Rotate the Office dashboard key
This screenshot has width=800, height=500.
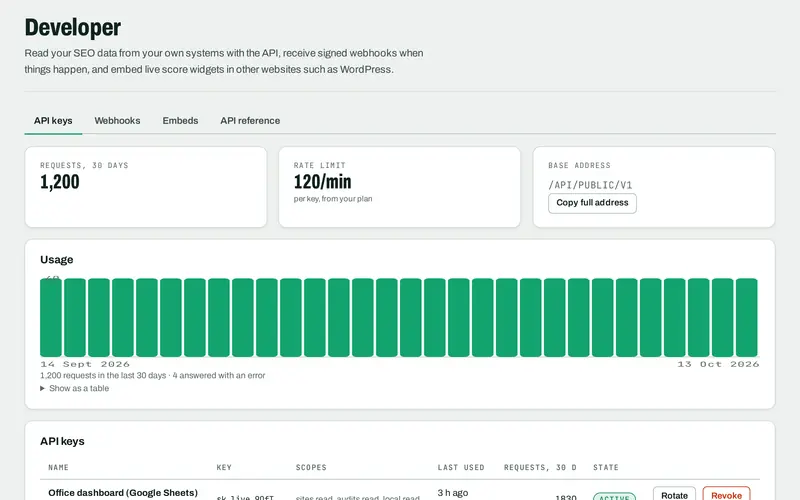click(674, 495)
